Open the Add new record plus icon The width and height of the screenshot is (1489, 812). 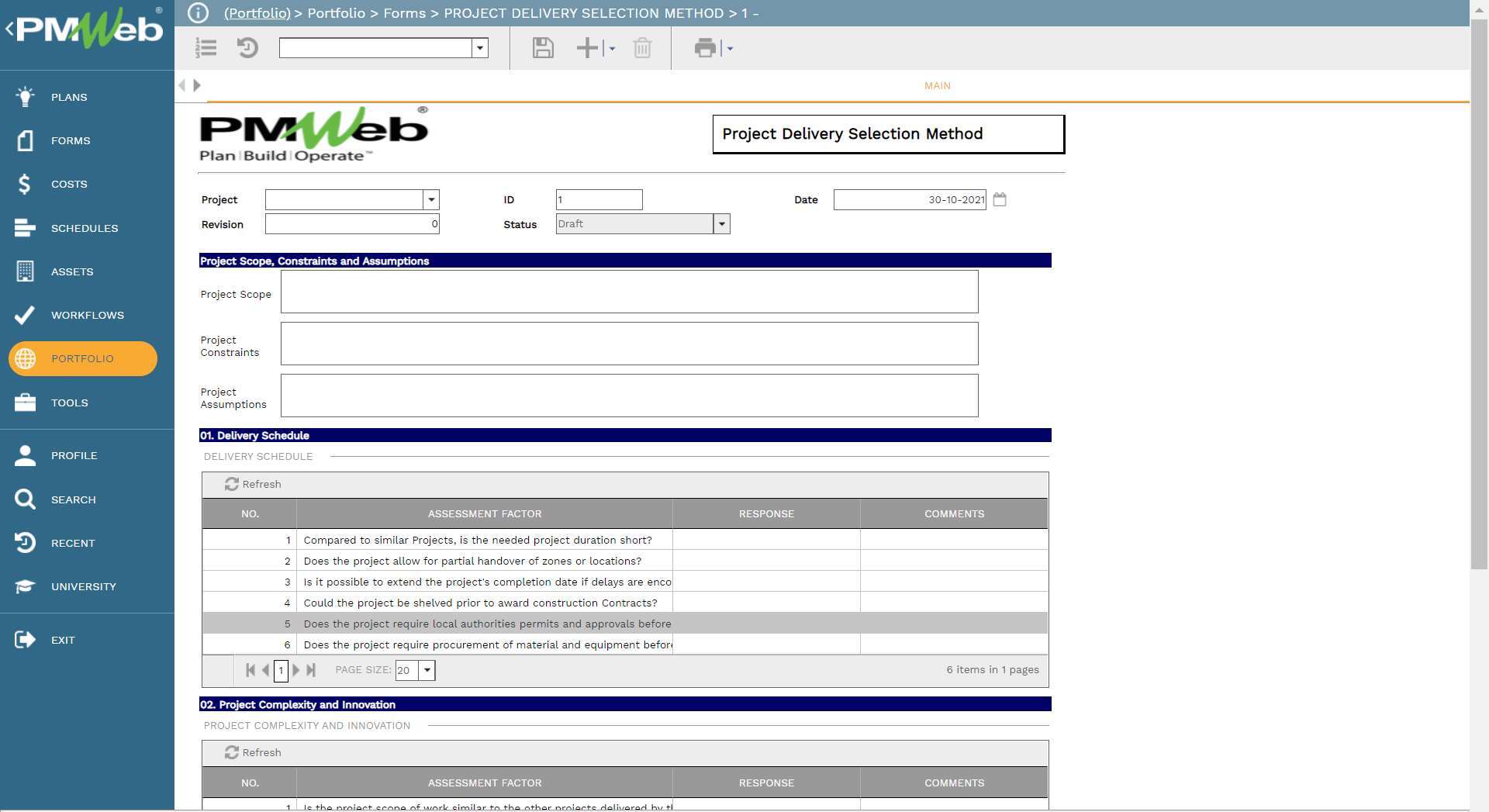pos(586,48)
